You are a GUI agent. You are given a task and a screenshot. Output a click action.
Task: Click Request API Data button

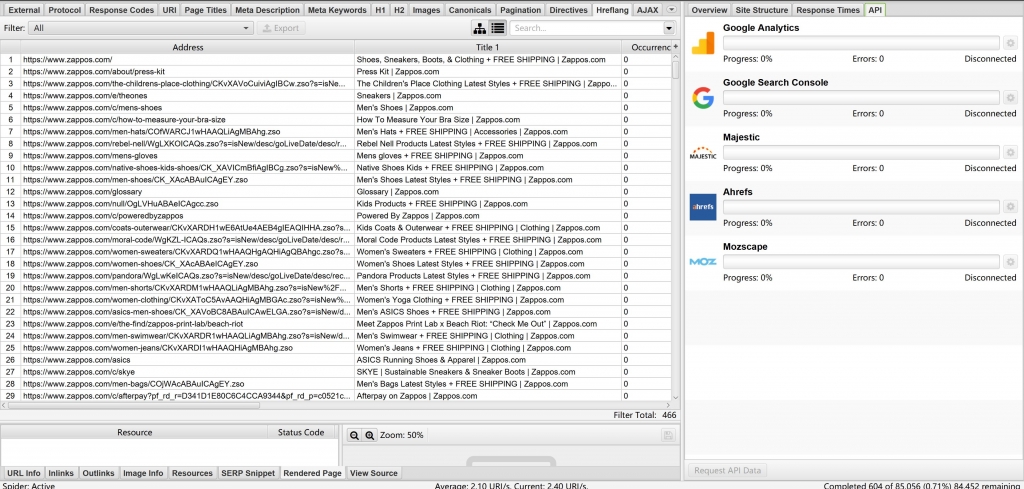(729, 470)
